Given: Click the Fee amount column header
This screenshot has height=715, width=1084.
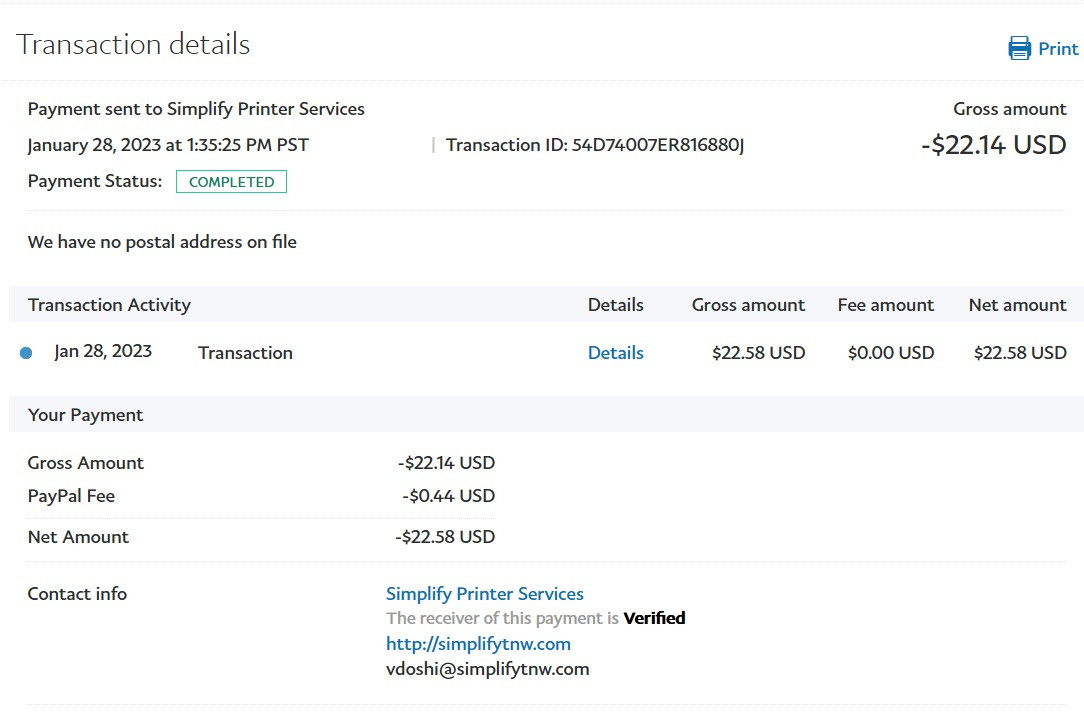Looking at the screenshot, I should coord(885,305).
